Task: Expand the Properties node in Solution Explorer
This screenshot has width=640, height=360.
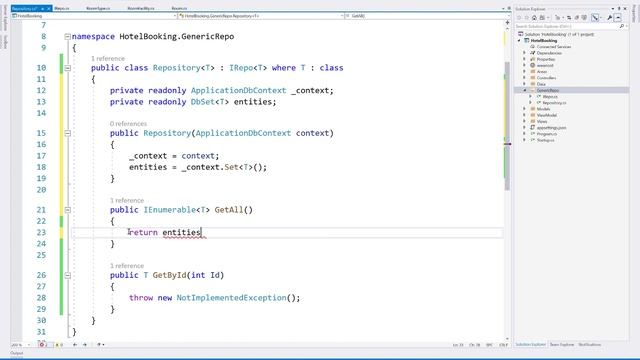Action: pos(525,59)
